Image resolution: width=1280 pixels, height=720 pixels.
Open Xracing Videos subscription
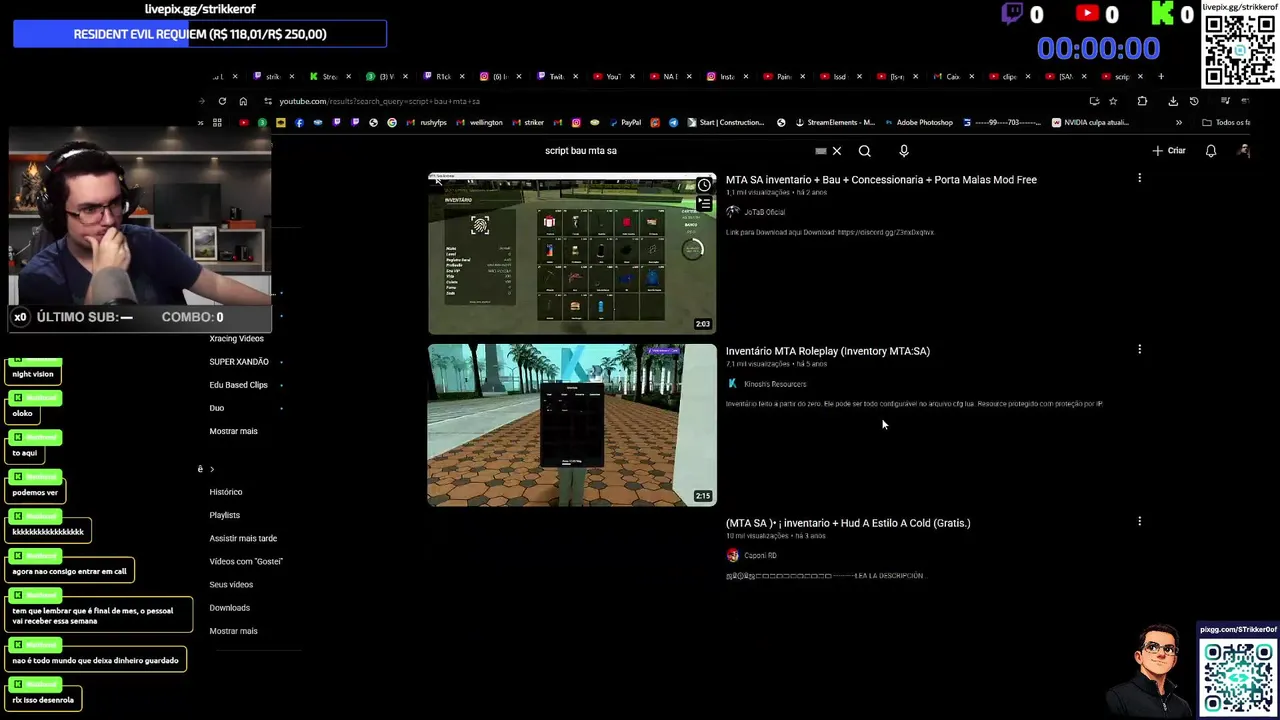[x=236, y=339]
